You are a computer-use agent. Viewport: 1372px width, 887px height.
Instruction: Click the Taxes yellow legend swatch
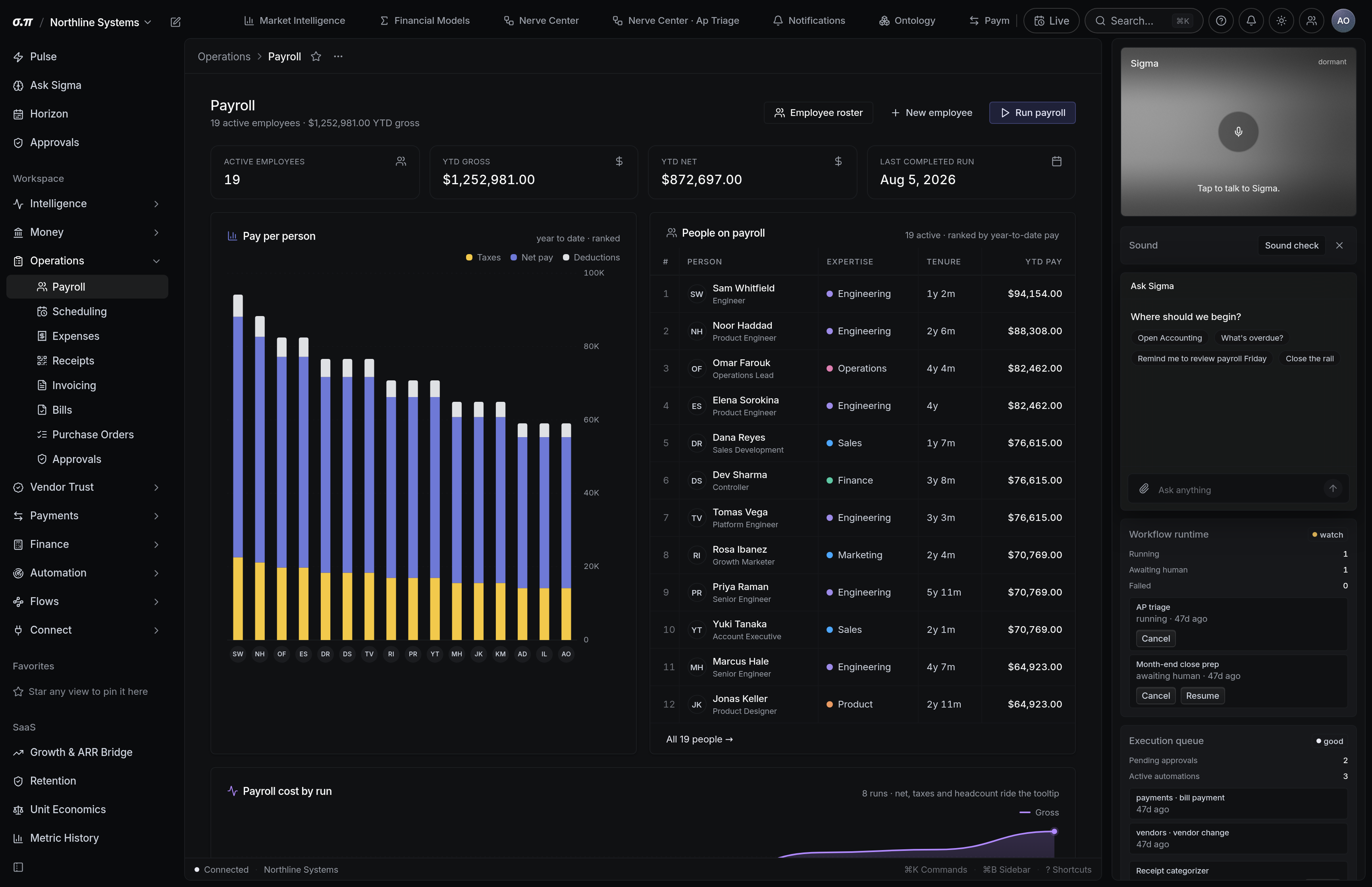click(469, 257)
